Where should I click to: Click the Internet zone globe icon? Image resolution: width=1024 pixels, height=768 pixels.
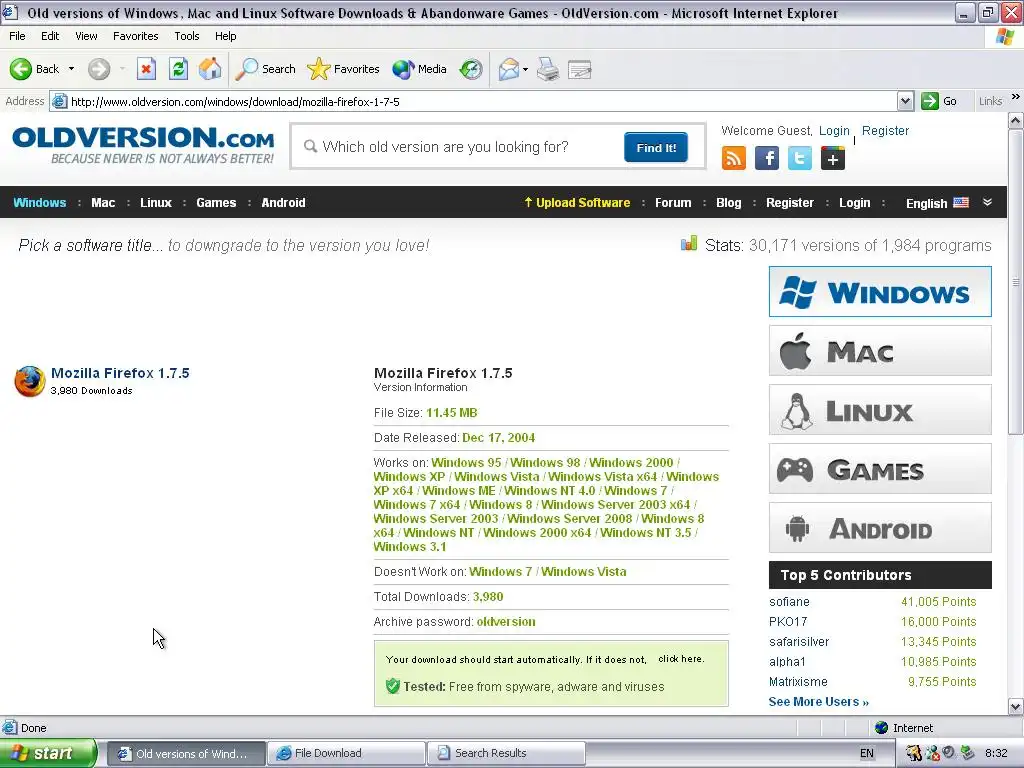[x=881, y=728]
